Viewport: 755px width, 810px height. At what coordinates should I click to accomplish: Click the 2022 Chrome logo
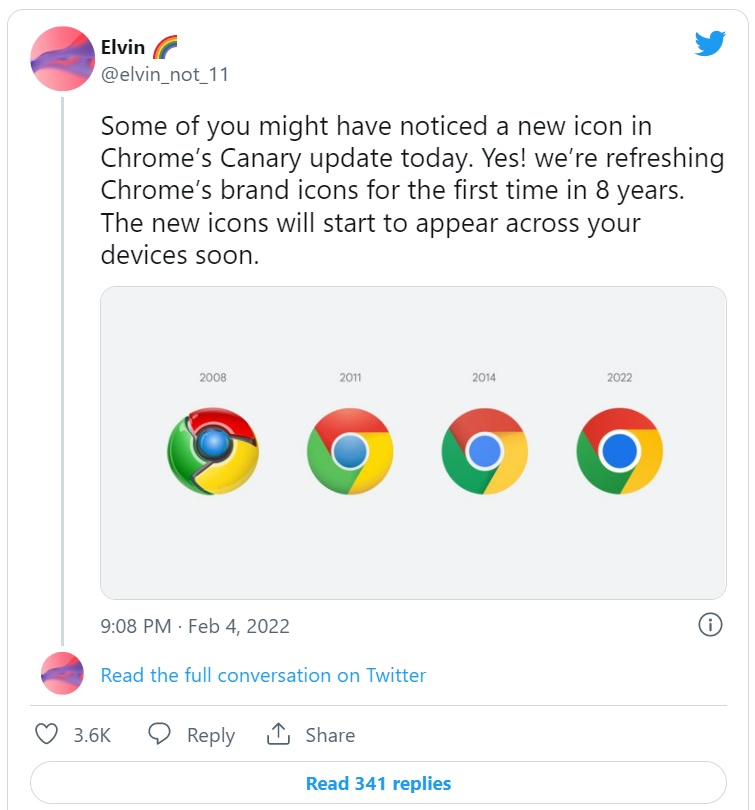[x=619, y=451]
